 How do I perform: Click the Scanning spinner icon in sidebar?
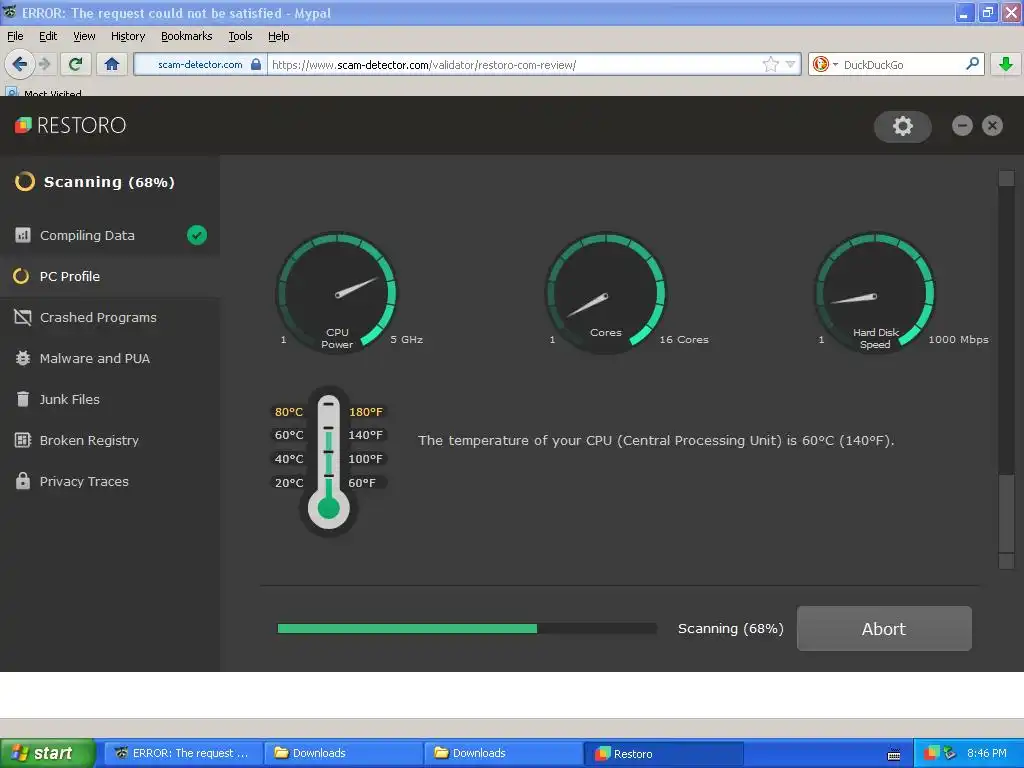[25, 182]
